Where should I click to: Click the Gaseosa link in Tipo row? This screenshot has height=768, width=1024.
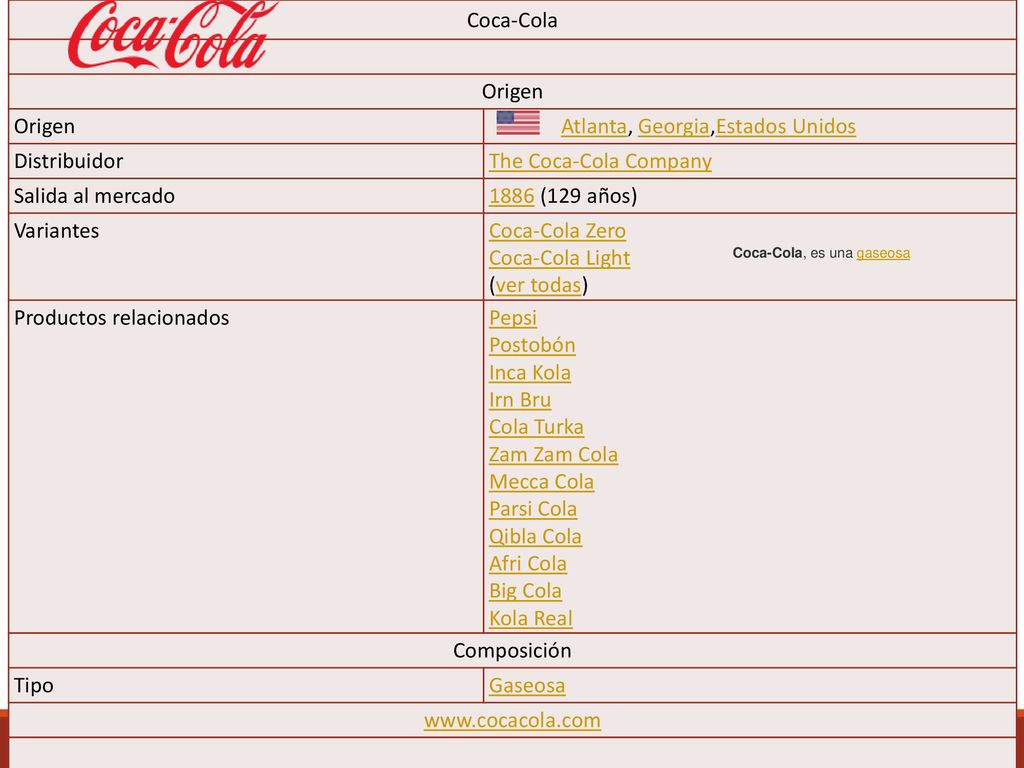click(x=527, y=686)
